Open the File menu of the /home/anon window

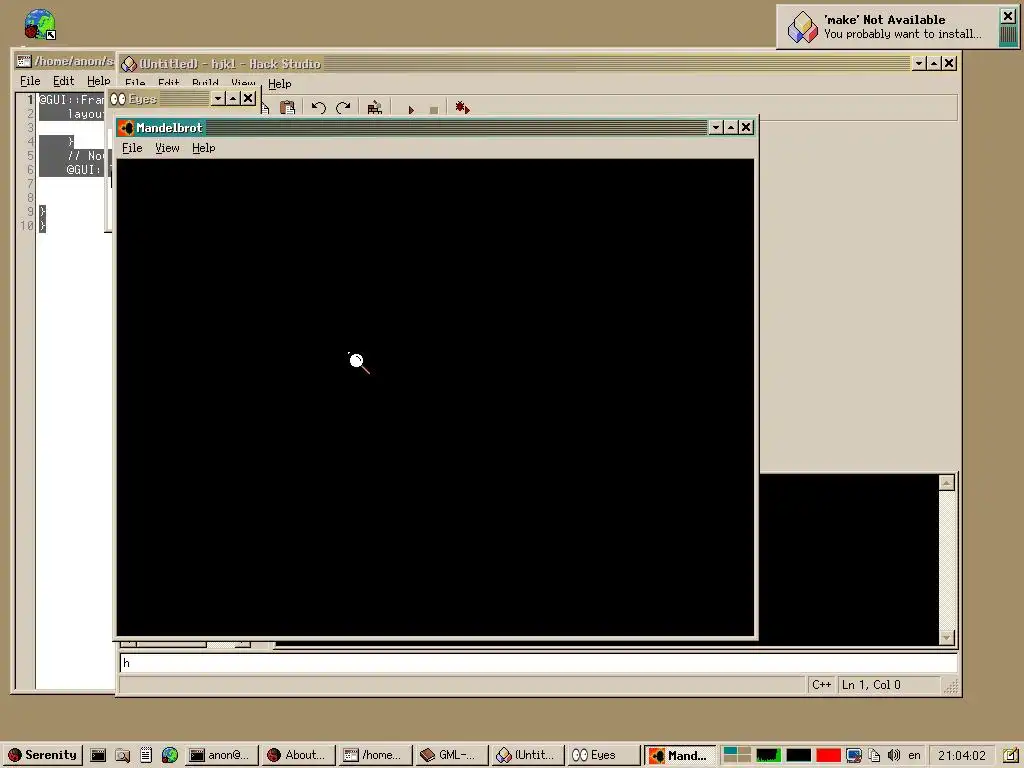tap(30, 81)
